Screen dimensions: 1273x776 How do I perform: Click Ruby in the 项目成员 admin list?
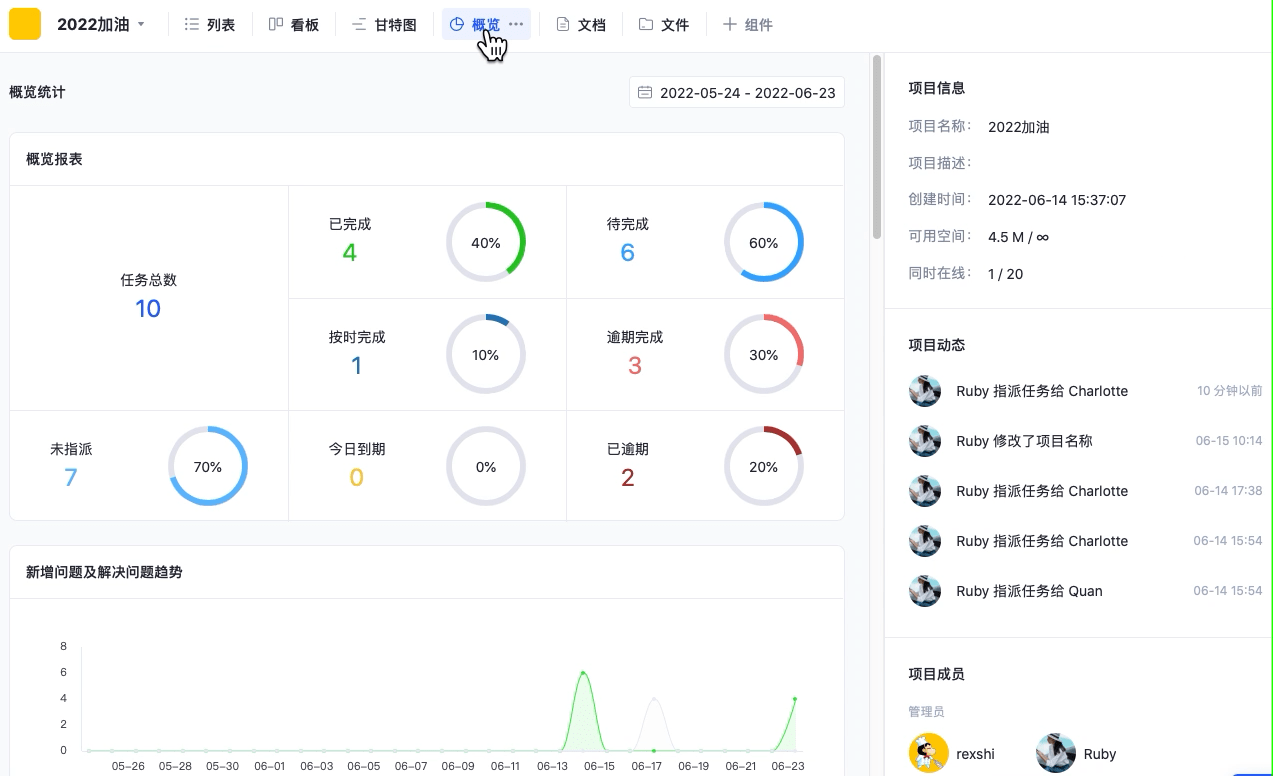pyautogui.click(x=1099, y=754)
